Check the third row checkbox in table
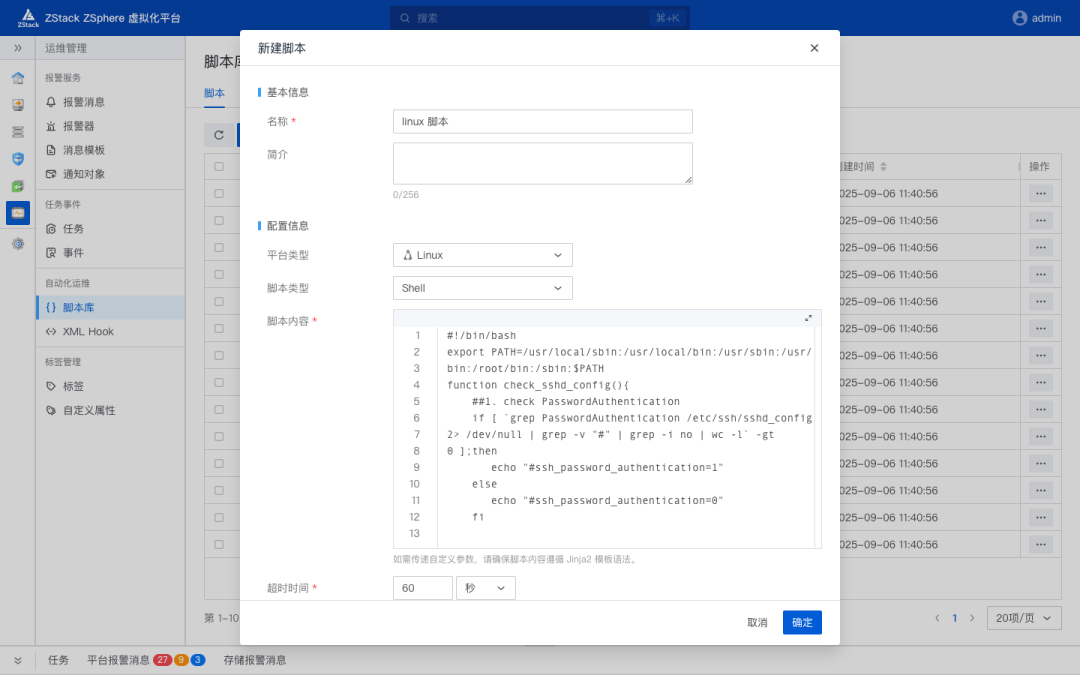The width and height of the screenshot is (1080, 675). tap(219, 247)
